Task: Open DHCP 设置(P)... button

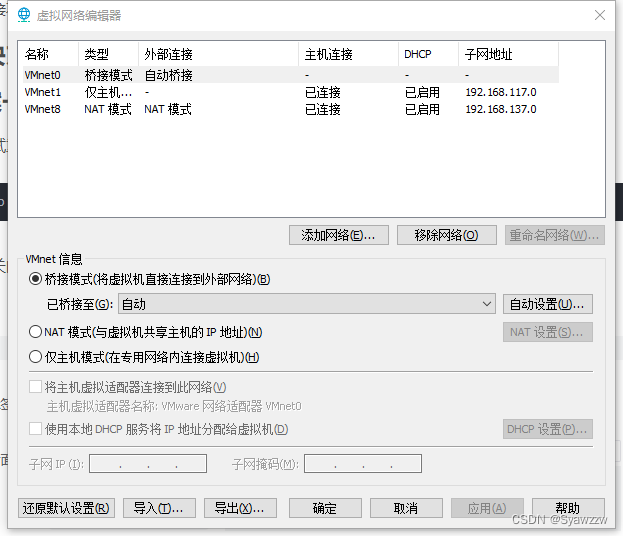Action: [x=548, y=429]
